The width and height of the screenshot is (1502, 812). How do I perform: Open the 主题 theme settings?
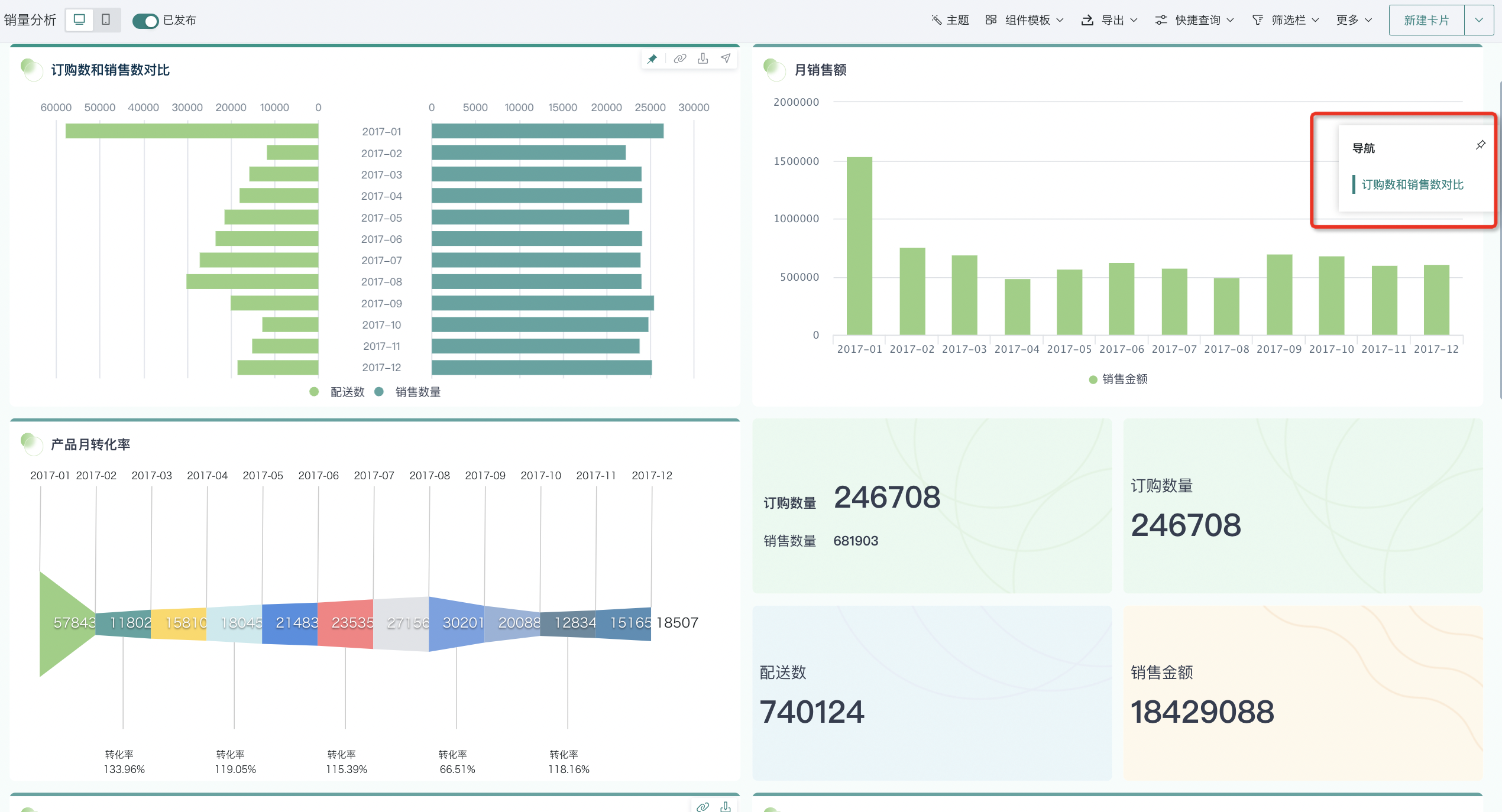(x=950, y=20)
